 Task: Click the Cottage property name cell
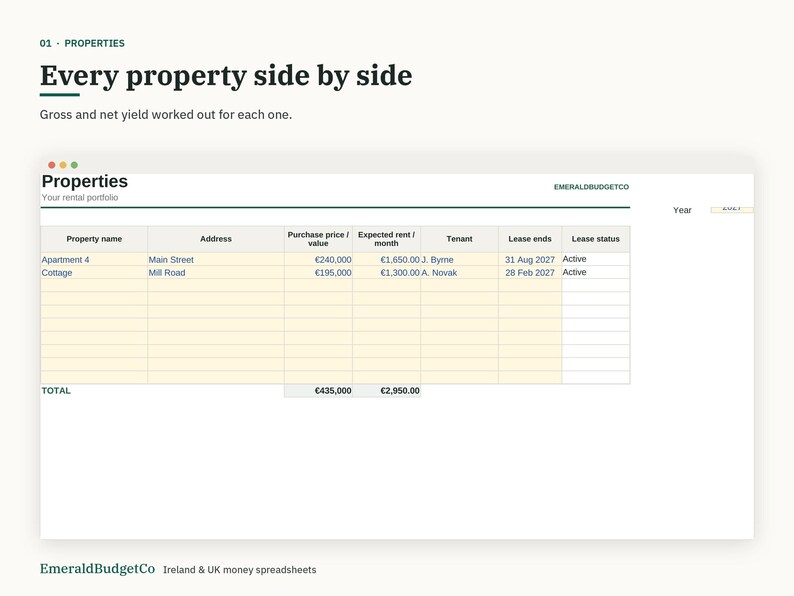[x=94, y=272]
